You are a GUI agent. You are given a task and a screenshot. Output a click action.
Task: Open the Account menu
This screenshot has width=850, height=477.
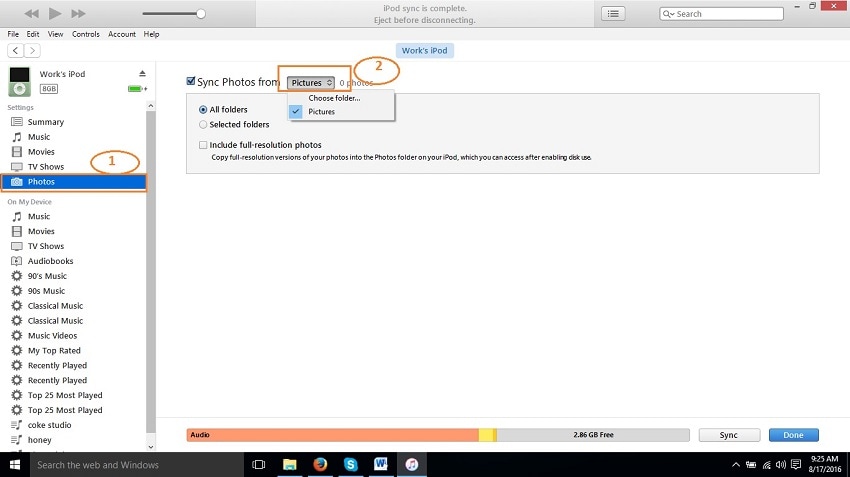[x=122, y=34]
